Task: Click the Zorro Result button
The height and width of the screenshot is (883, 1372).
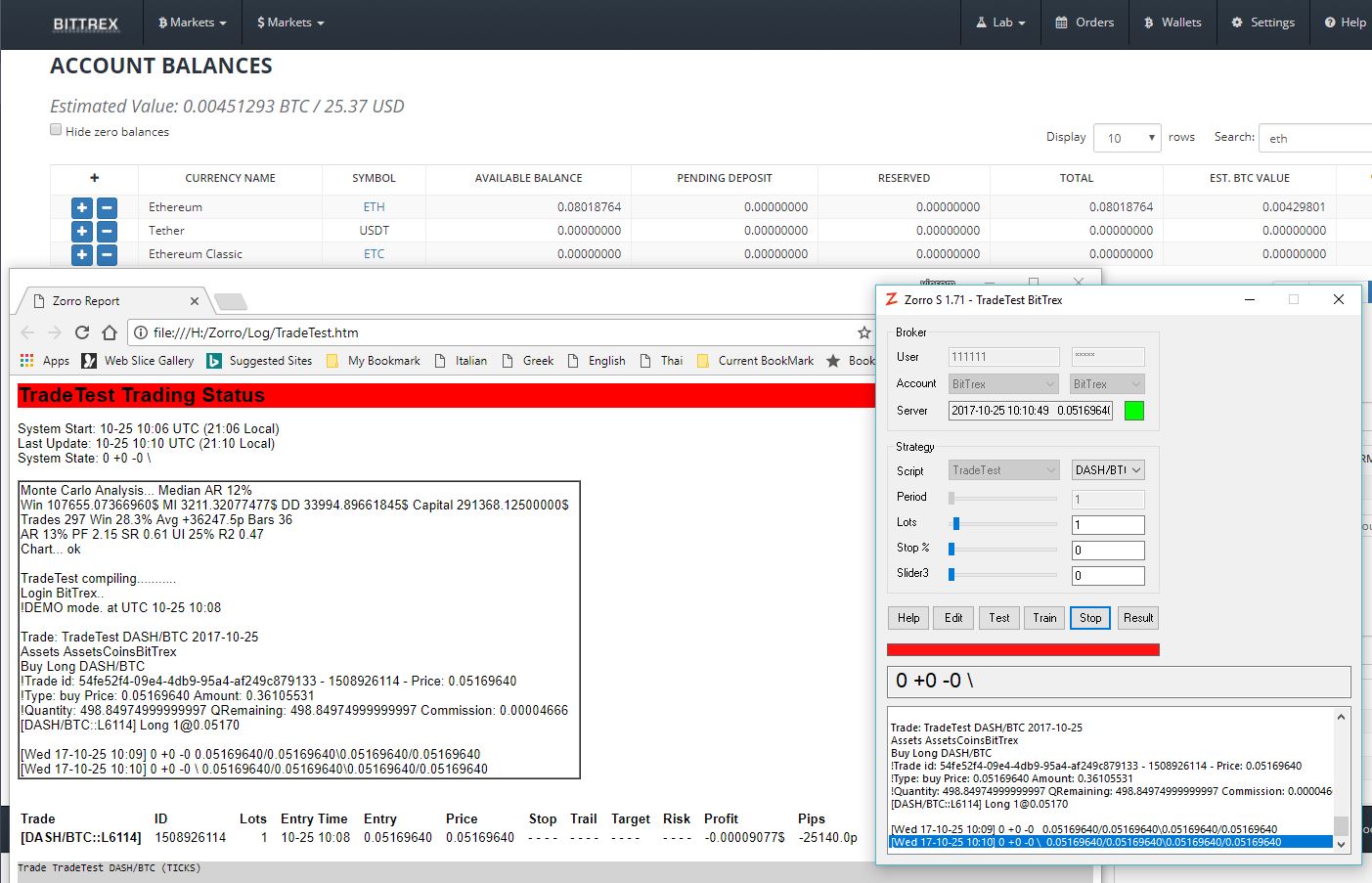Action: 1137,618
